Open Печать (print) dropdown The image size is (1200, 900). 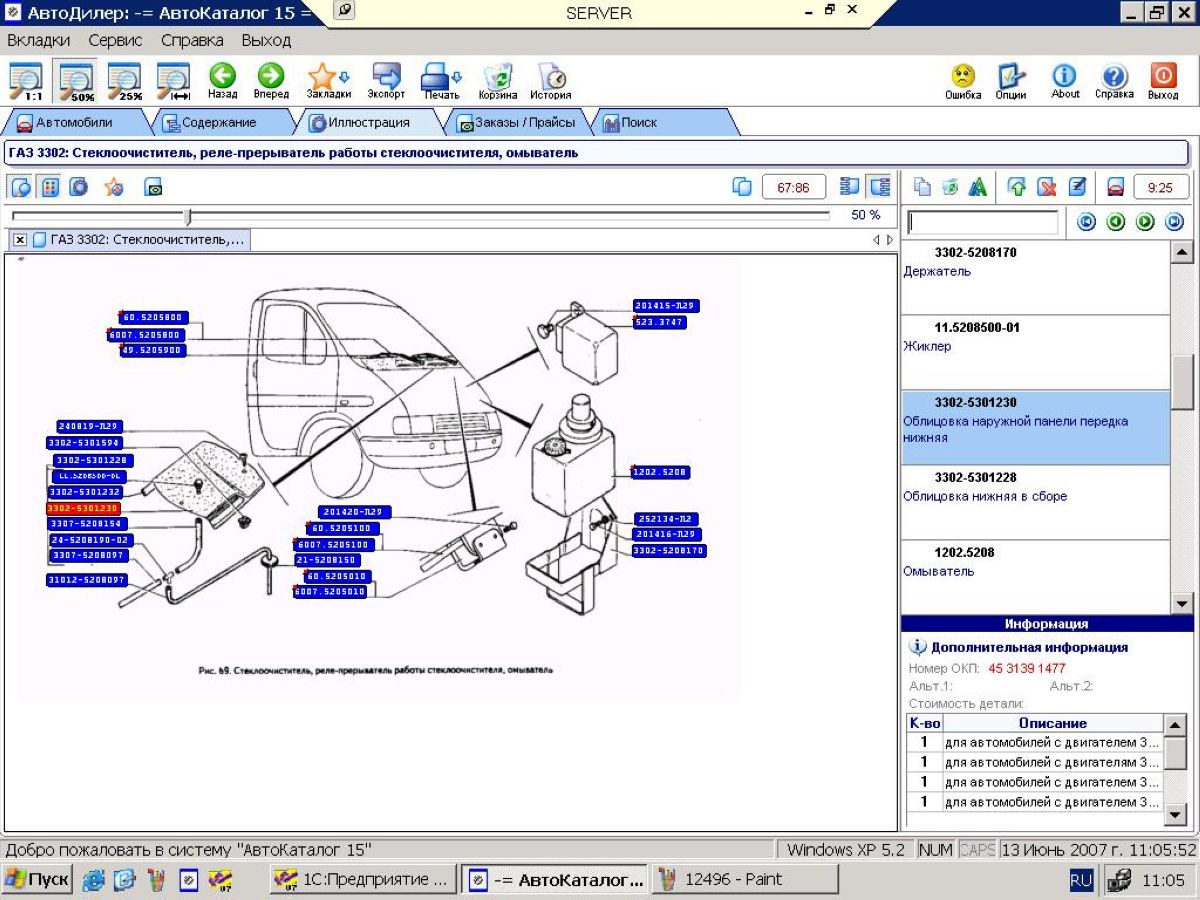[x=441, y=80]
